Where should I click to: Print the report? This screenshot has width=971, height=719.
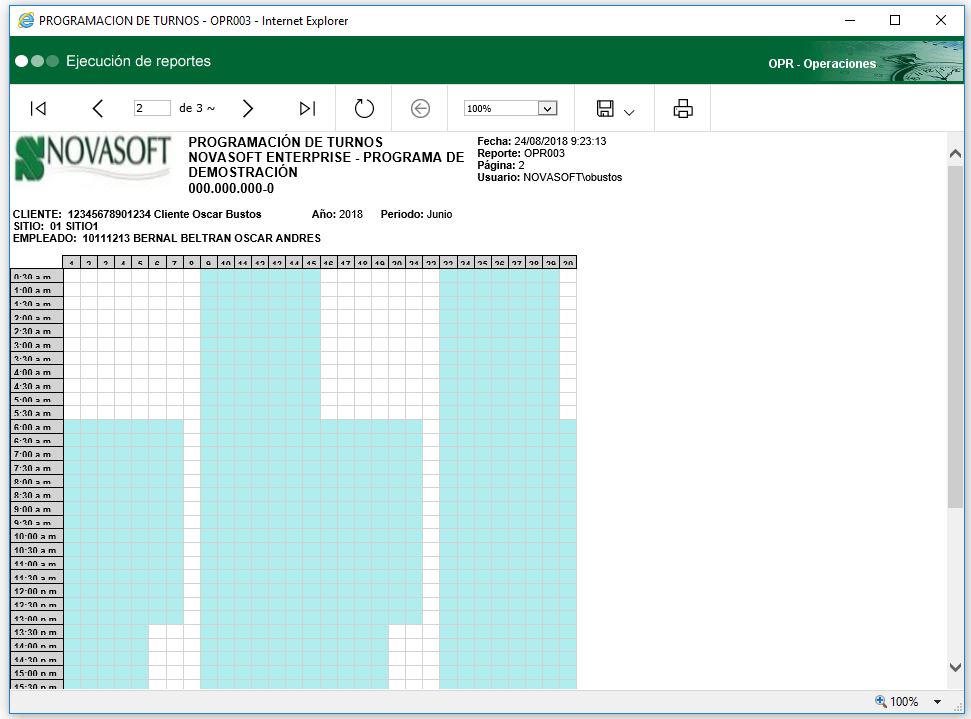683,108
